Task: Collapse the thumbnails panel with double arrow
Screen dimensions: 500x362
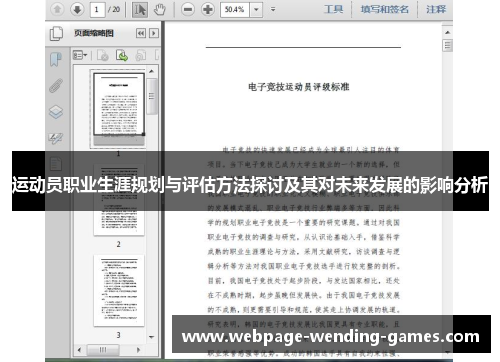Action: tap(141, 33)
